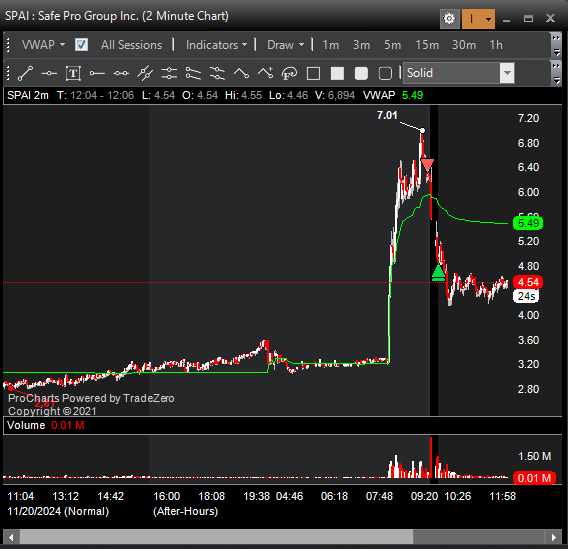Select the text annotation tool
This screenshot has width=568, height=549.
click(x=73, y=73)
